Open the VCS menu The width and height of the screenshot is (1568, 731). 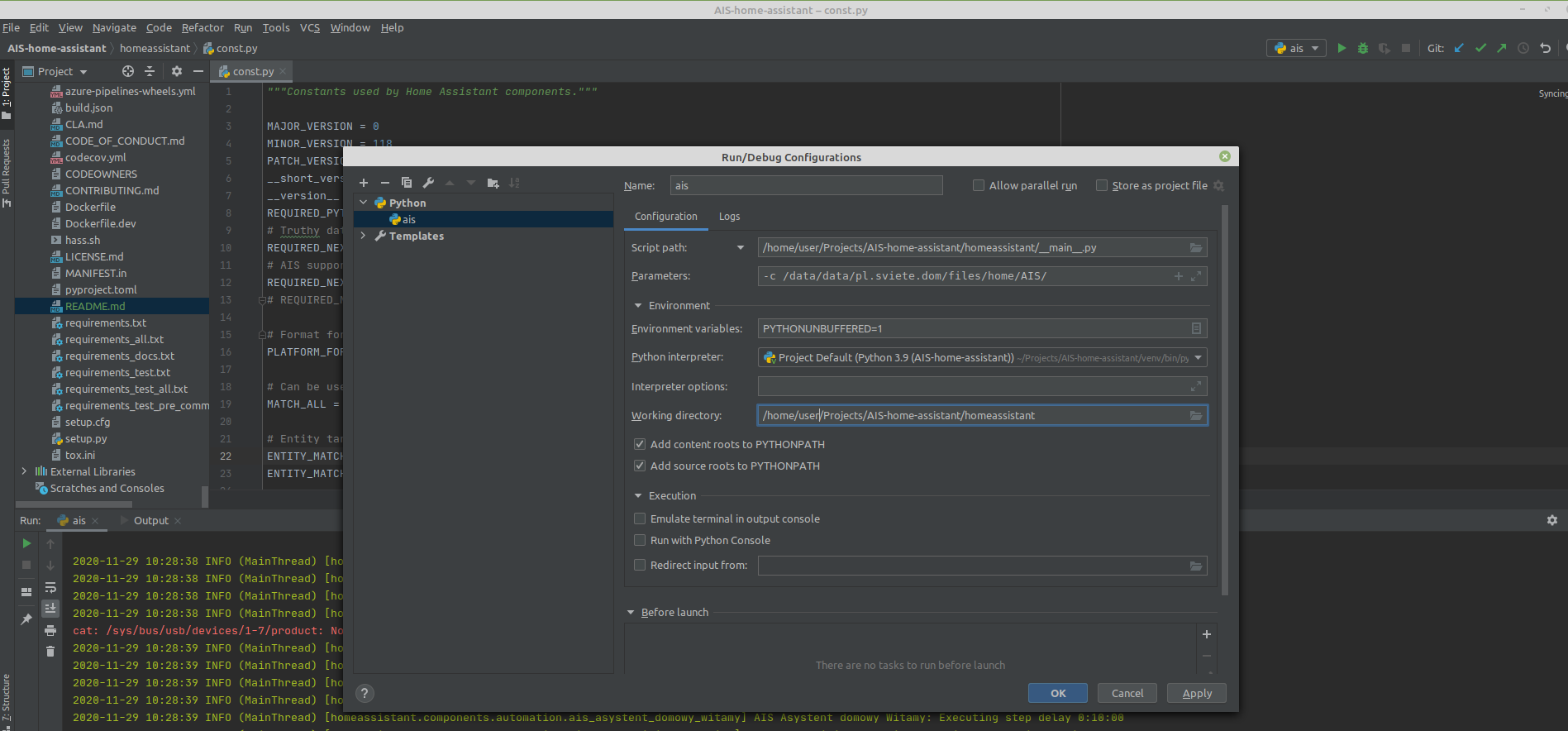310,27
